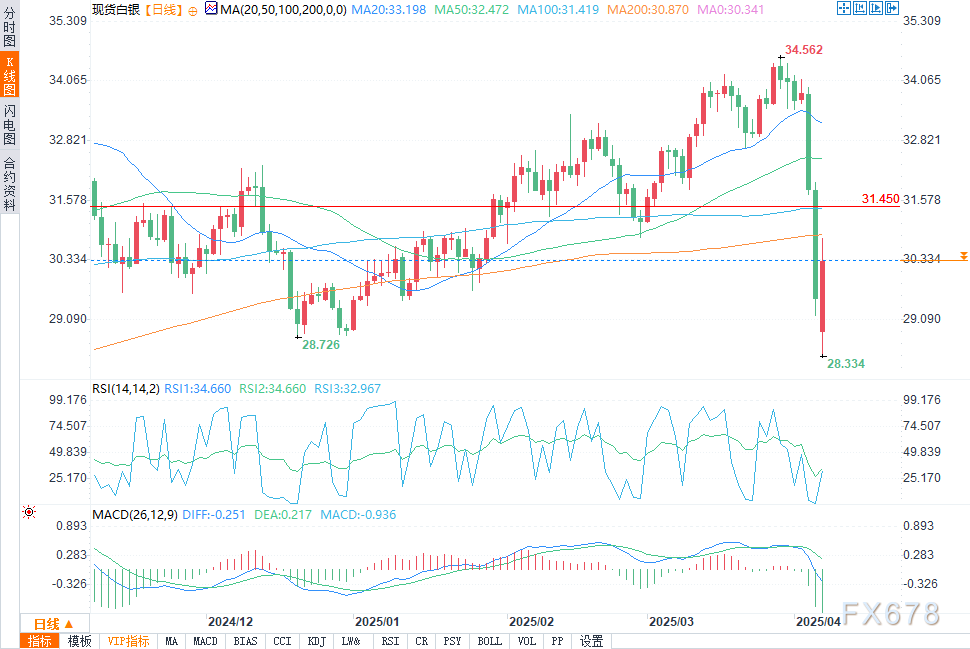This screenshot has width=970, height=649.
Task: Toggle the CCI indicator
Action: [x=282, y=641]
